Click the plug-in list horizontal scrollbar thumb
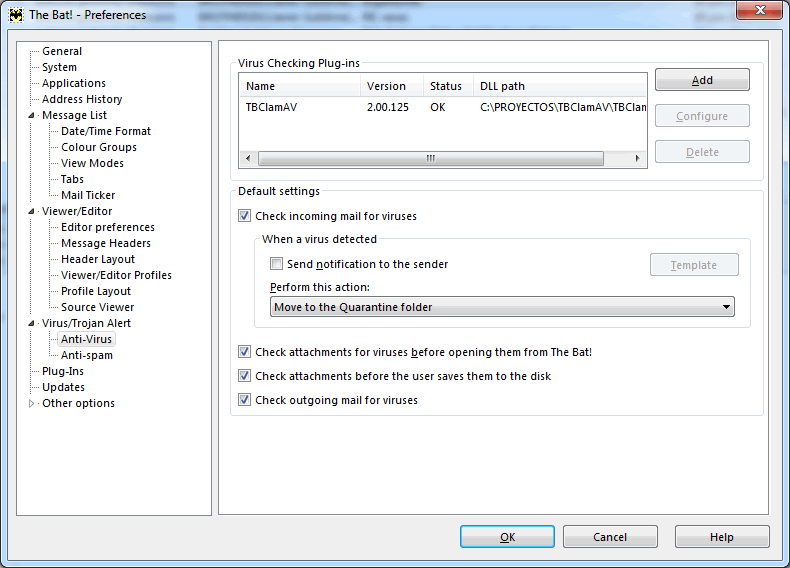 point(431,158)
